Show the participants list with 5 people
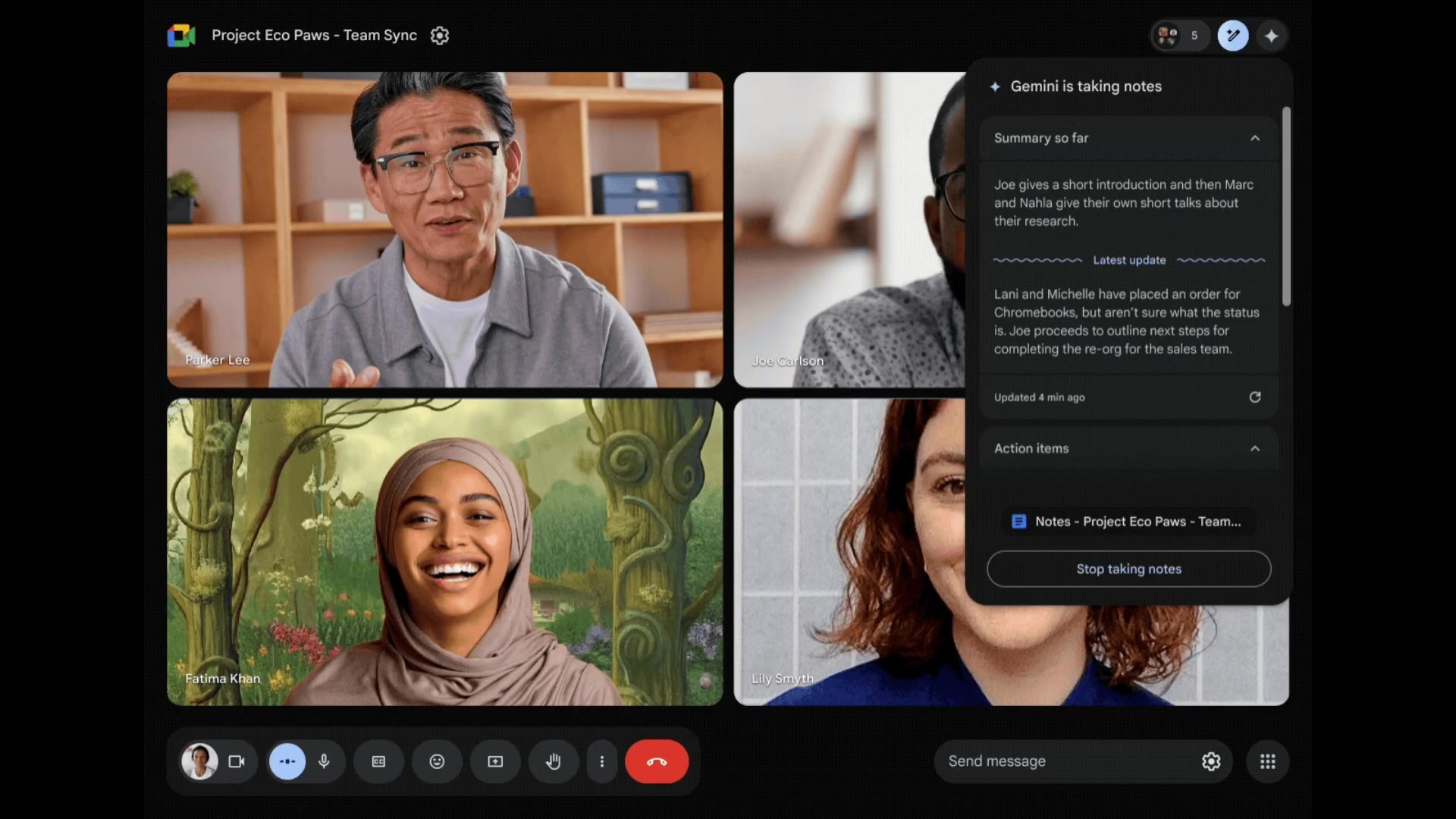 click(x=1180, y=36)
